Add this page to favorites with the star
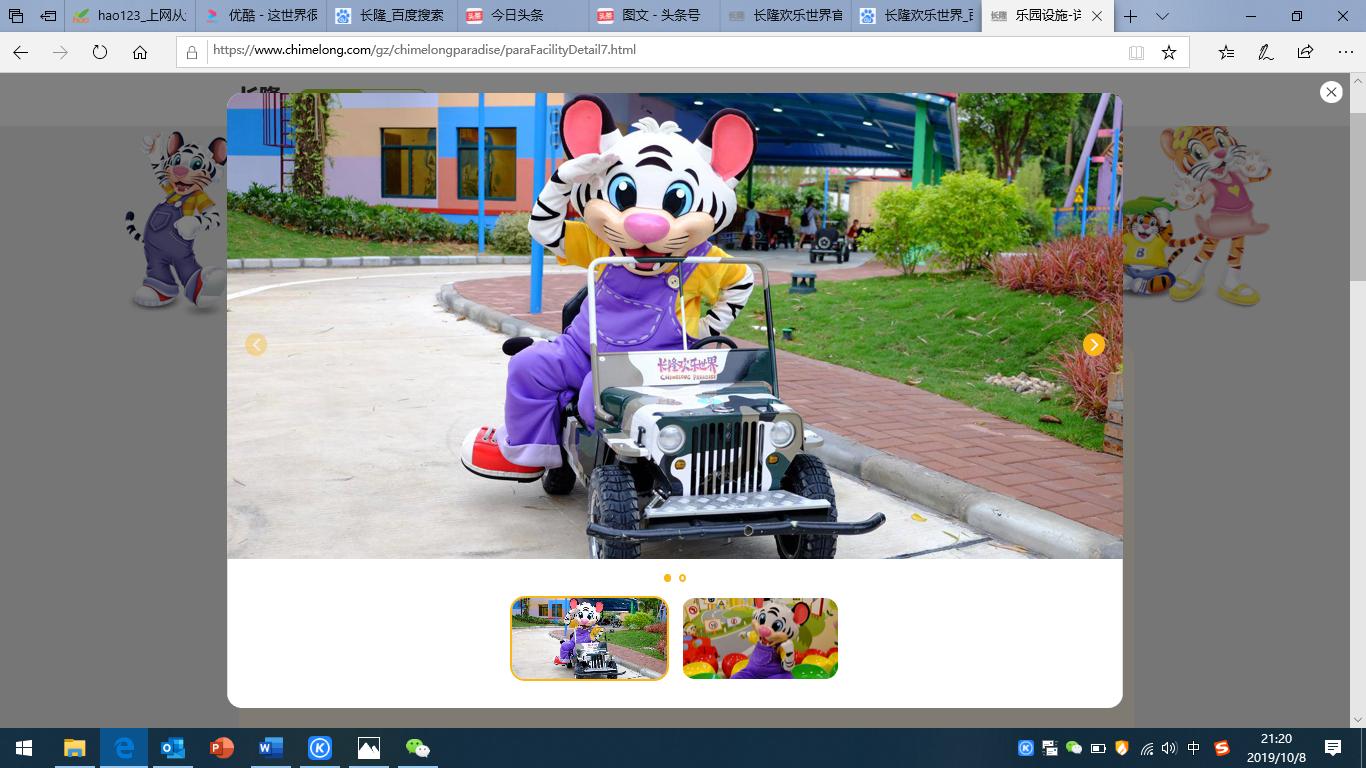 pos(1169,52)
